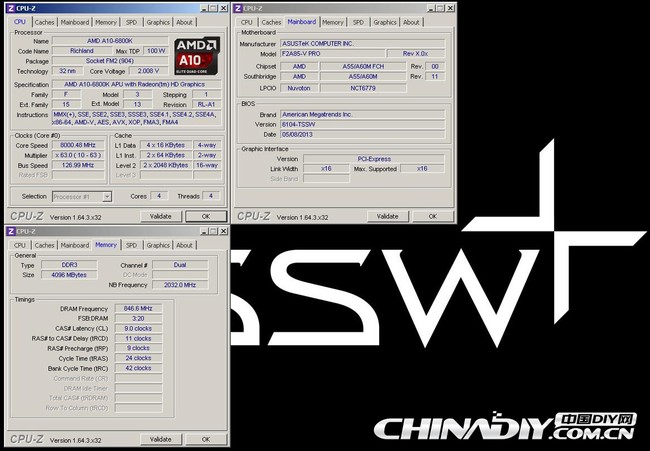Click the Bank Cycle Time value 42 clocks
650x451 pixels.
tap(138, 368)
